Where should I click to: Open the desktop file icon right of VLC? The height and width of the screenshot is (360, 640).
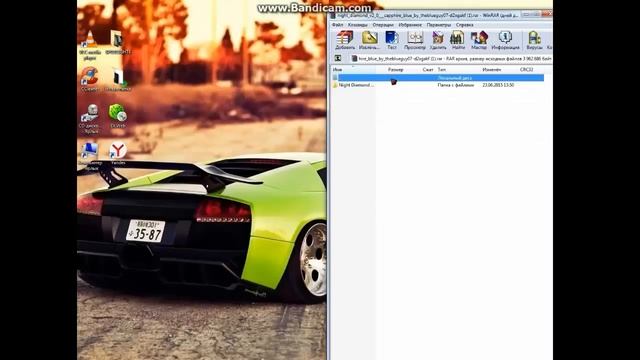tap(118, 43)
